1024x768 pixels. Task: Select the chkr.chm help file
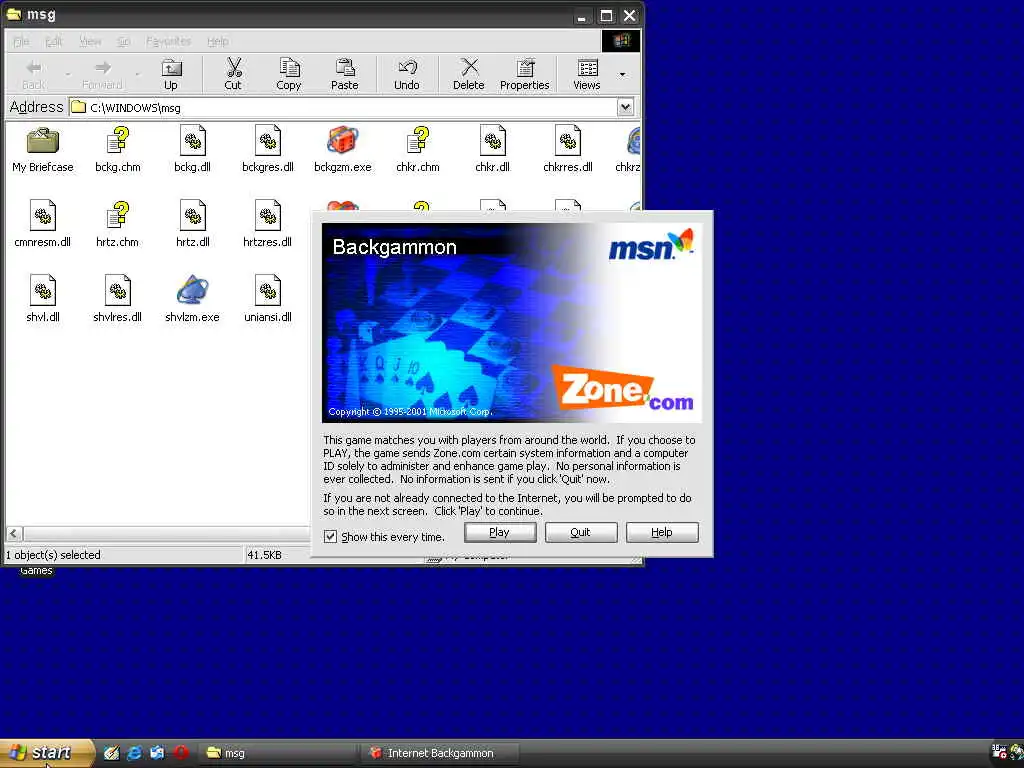[418, 150]
